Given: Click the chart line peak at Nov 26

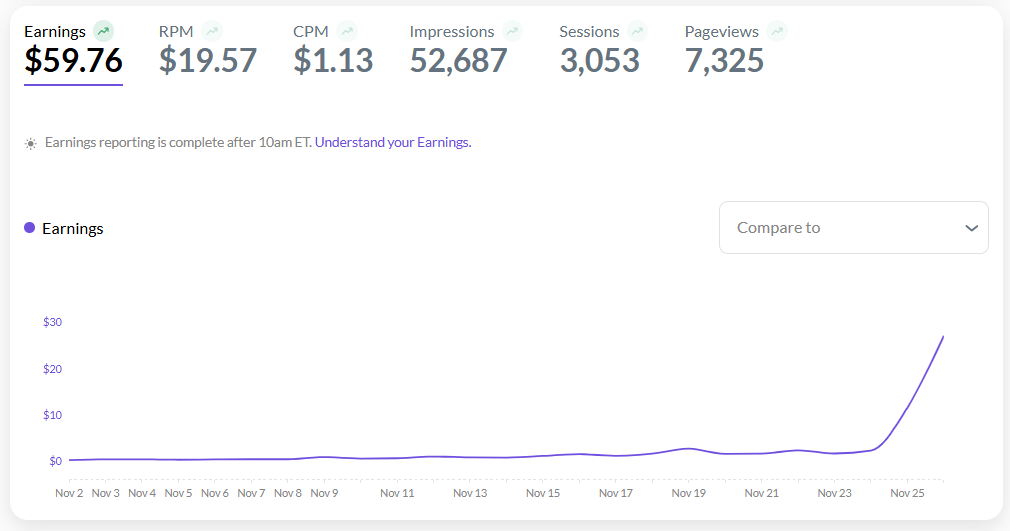Looking at the screenshot, I should pos(943,336).
